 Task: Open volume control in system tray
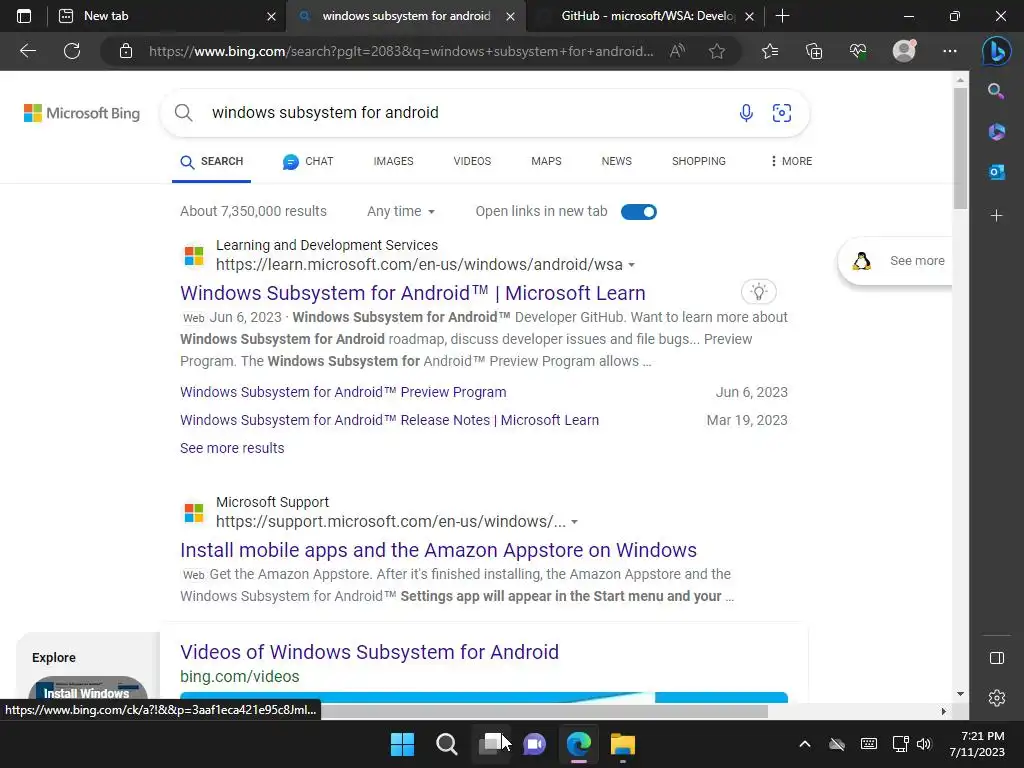tap(923, 744)
